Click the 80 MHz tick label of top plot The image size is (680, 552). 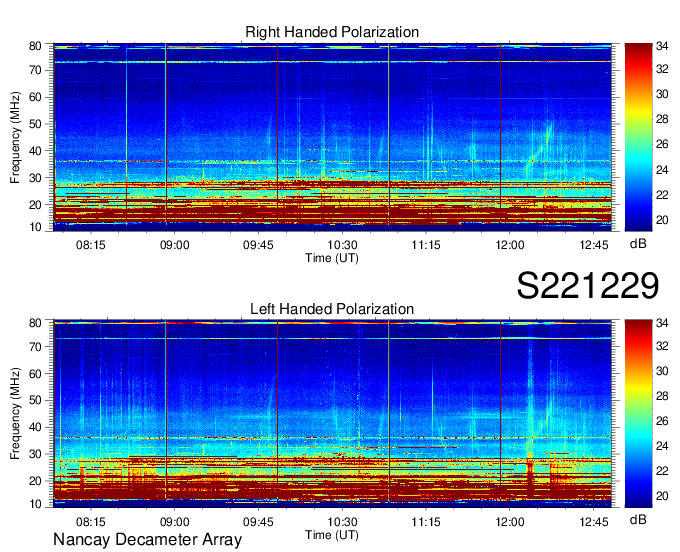(35, 46)
